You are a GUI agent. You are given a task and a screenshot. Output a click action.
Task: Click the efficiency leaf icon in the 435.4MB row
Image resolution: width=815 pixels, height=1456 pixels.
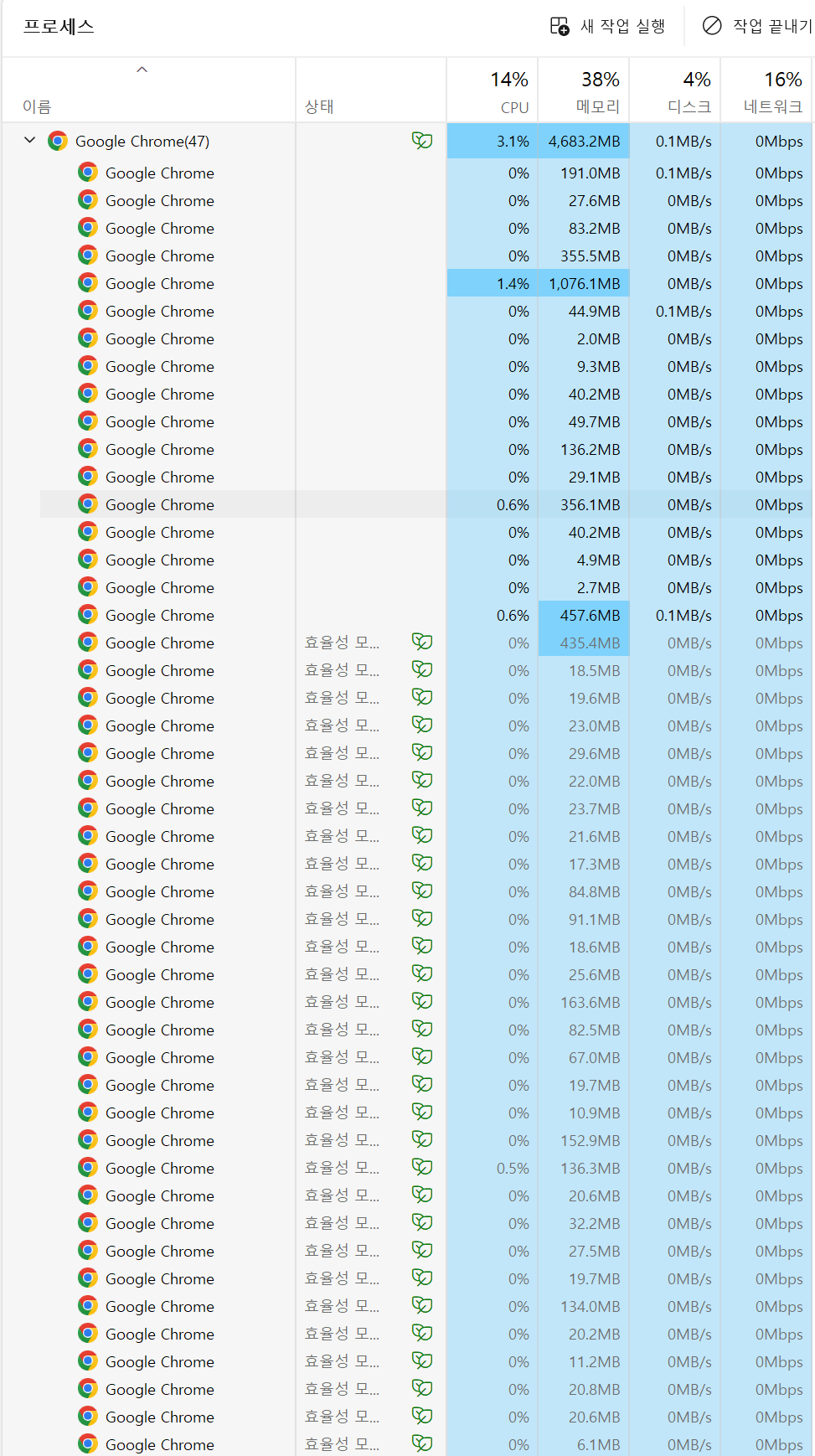(x=422, y=643)
